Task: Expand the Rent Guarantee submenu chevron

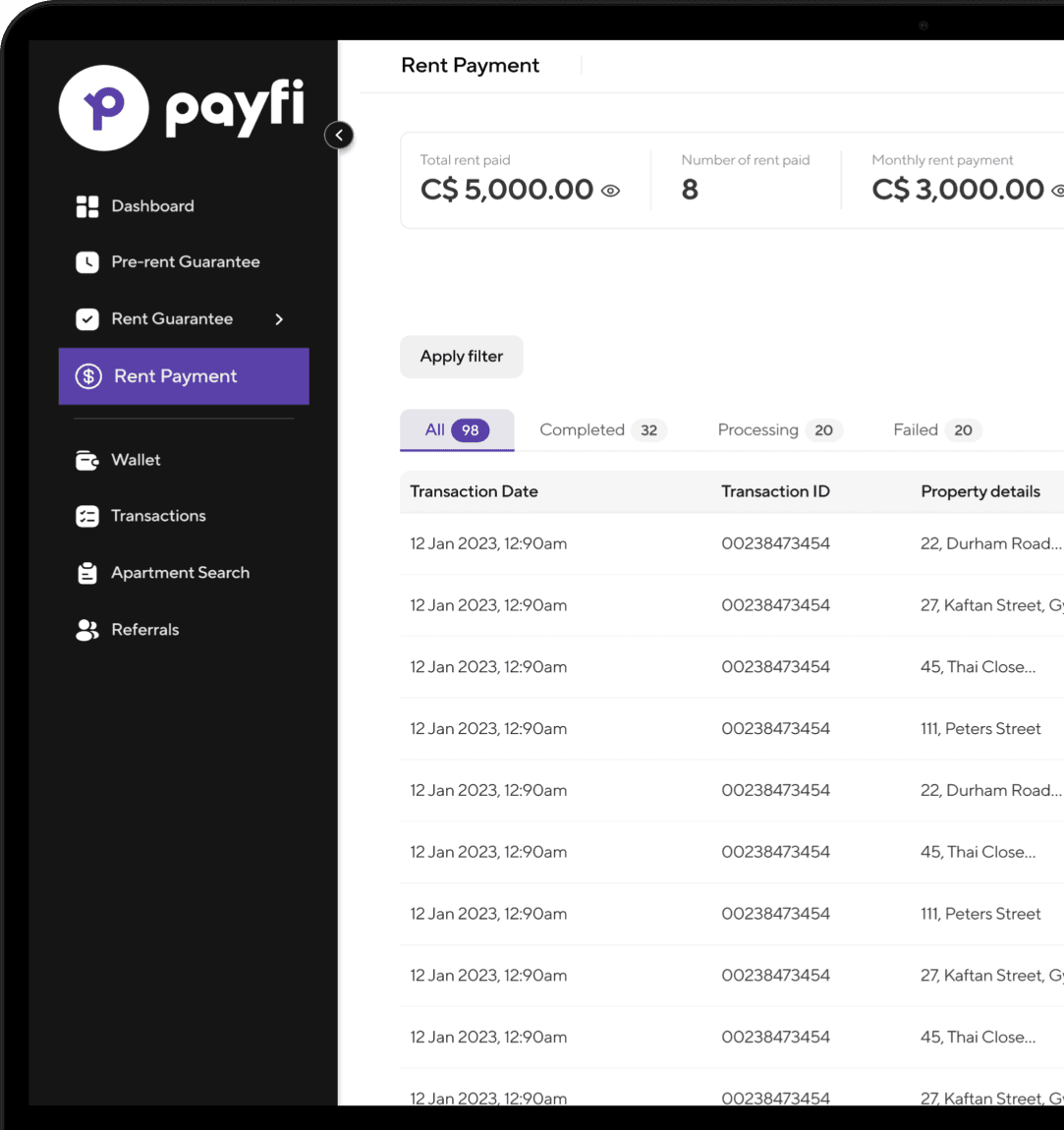Action: (x=279, y=318)
